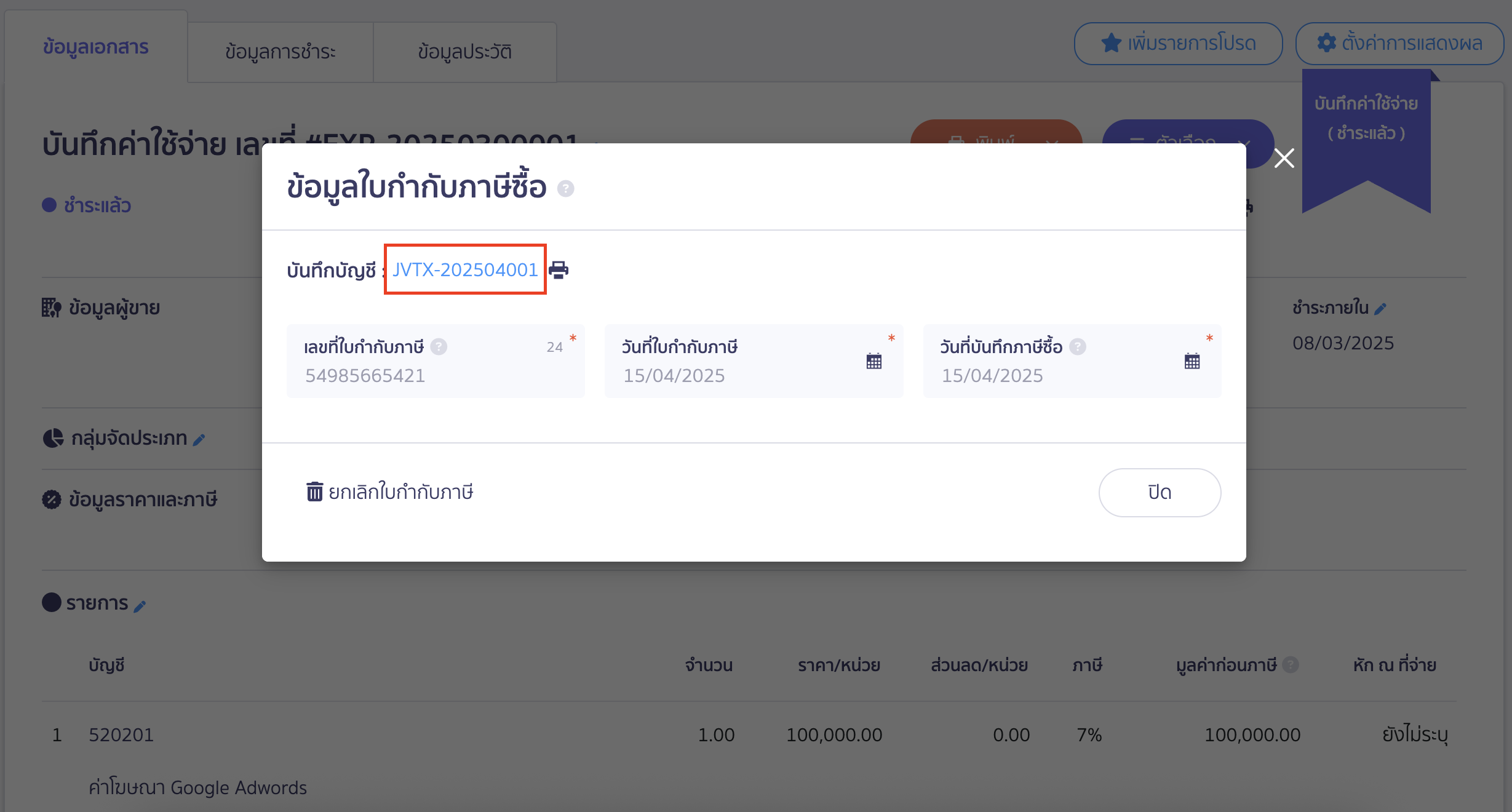Click the เพิ่มรายการโปรด favorites button

pos(1178,43)
